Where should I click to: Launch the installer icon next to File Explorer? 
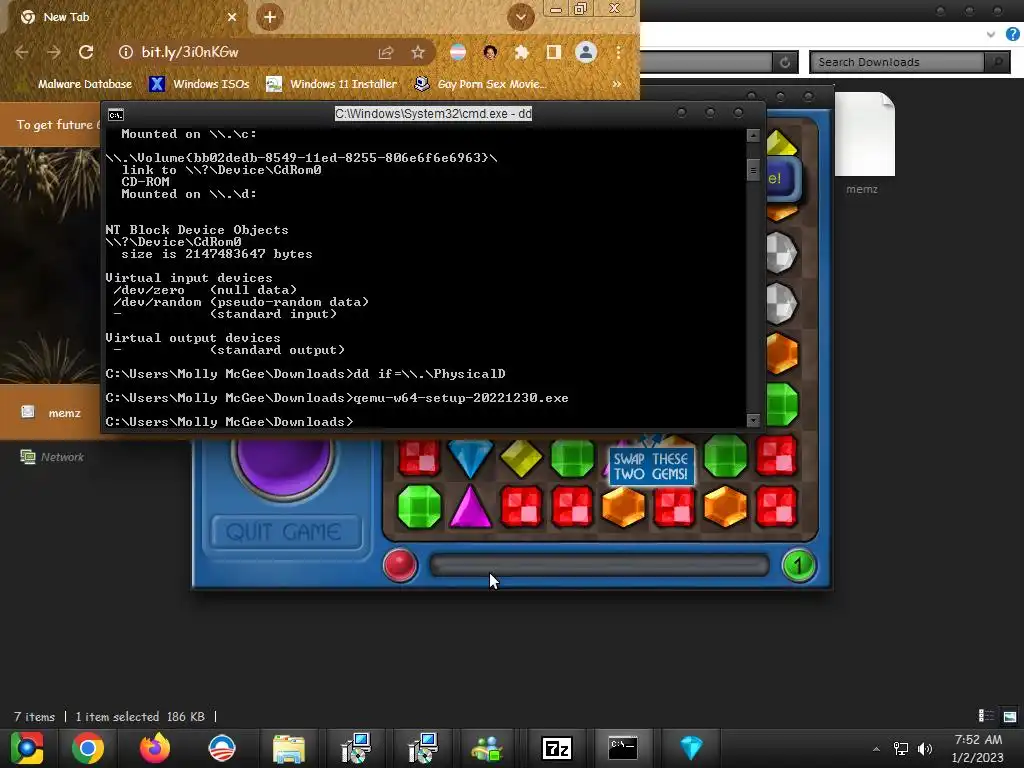click(x=356, y=748)
